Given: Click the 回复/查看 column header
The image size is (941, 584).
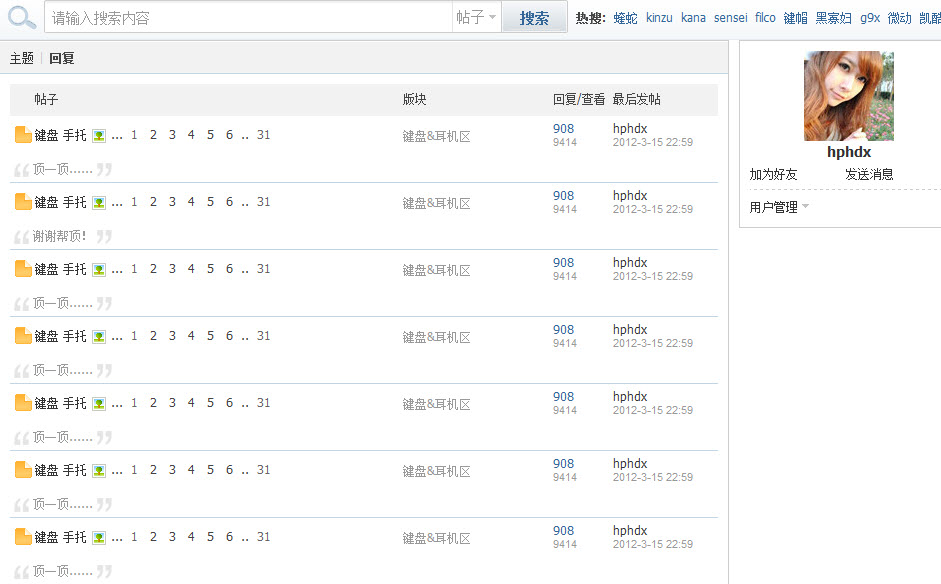Looking at the screenshot, I should pyautogui.click(x=579, y=99).
